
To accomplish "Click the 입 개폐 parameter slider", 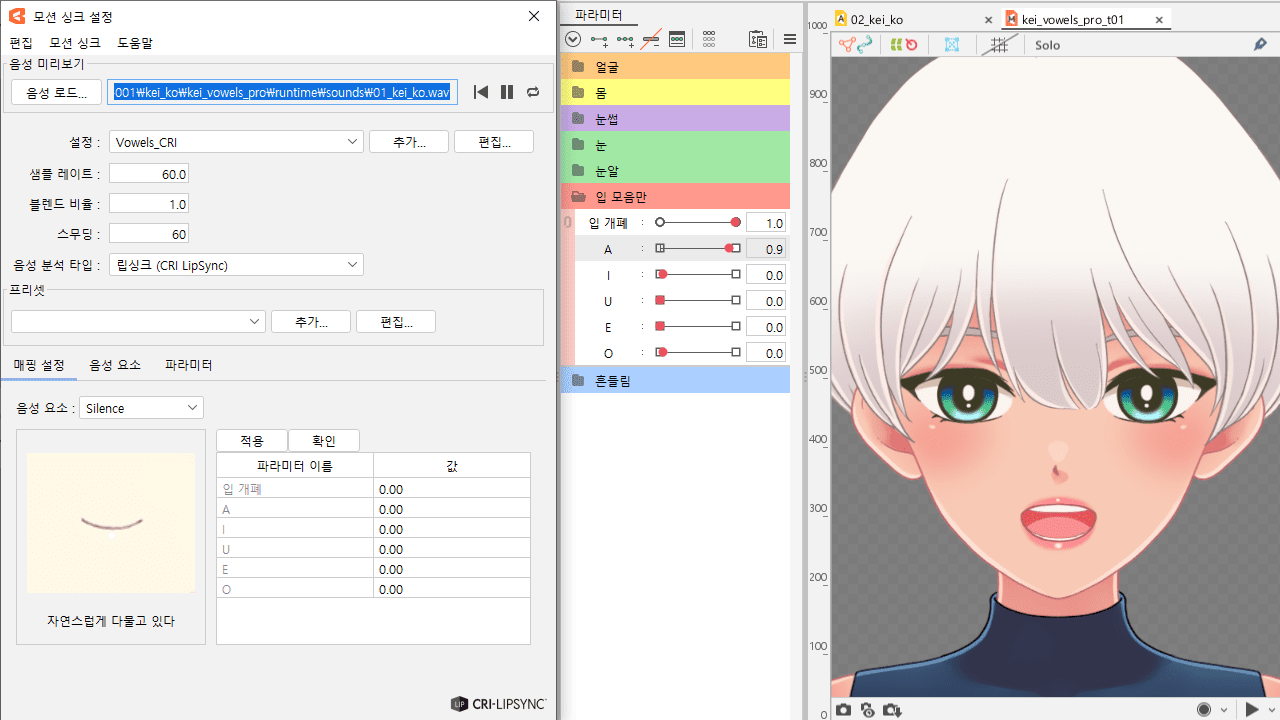I will [x=698, y=222].
